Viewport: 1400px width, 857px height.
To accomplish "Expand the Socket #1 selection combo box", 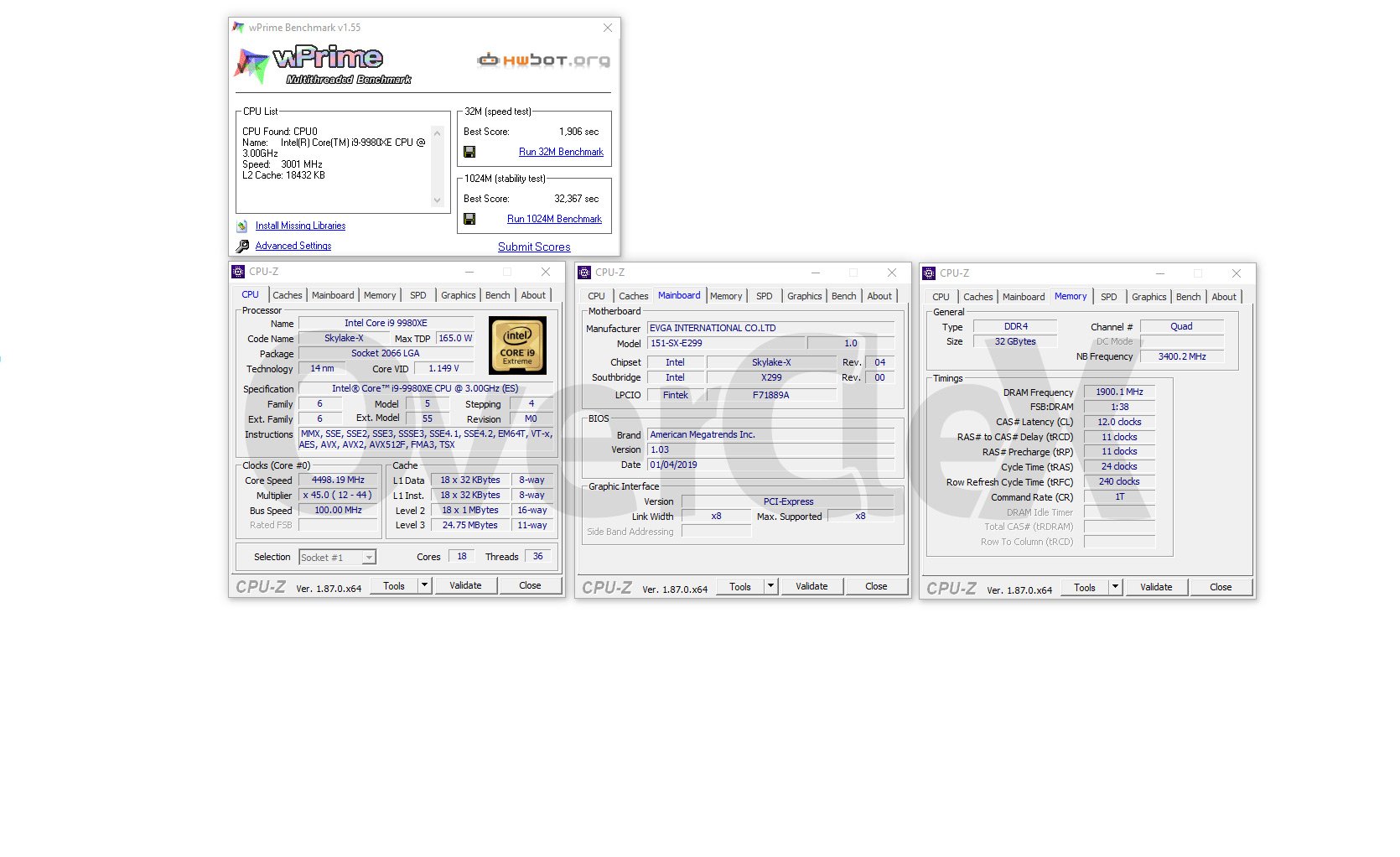I will tap(369, 558).
